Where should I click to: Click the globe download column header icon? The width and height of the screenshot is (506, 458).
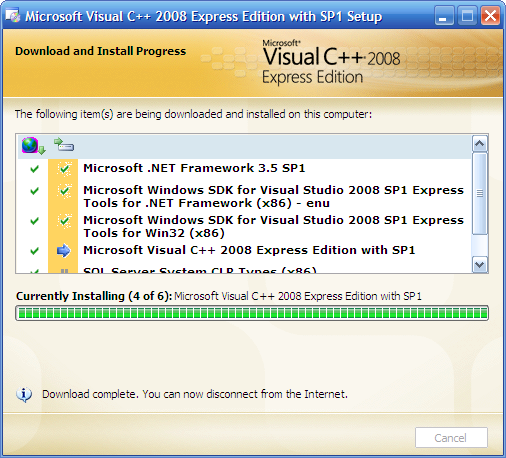point(33,146)
